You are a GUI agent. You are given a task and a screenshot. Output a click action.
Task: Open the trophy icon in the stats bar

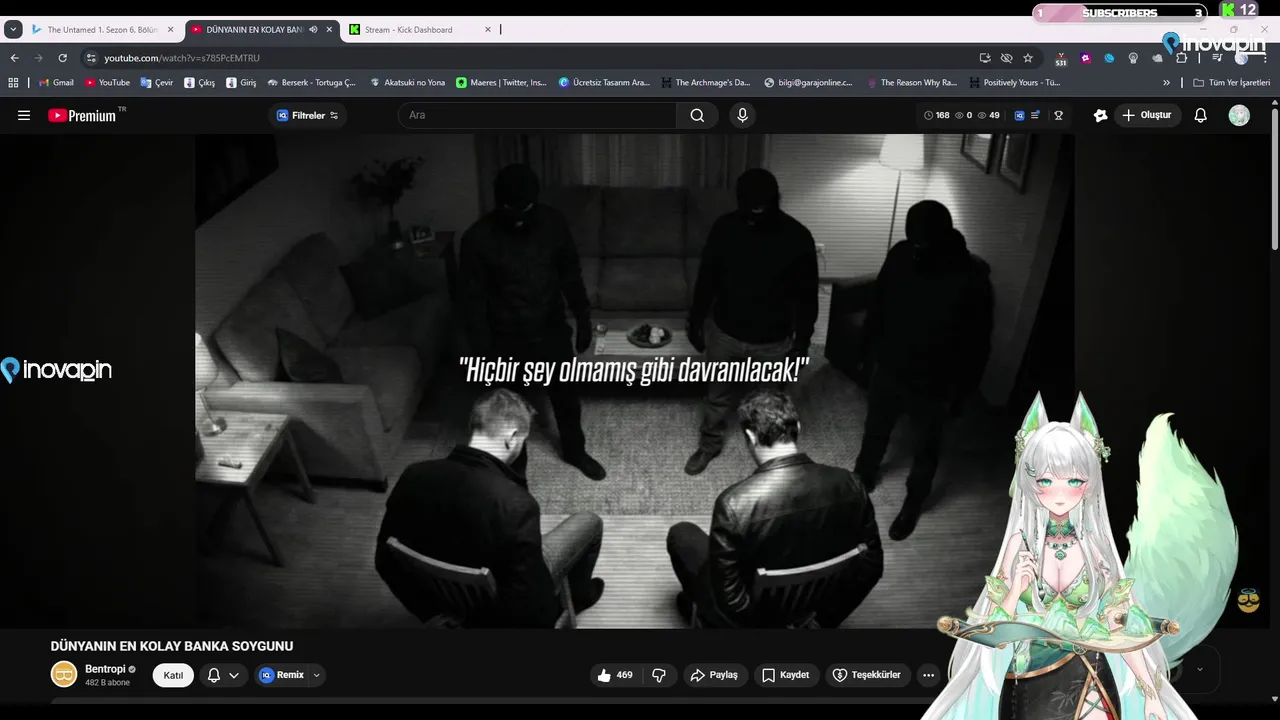(1058, 115)
